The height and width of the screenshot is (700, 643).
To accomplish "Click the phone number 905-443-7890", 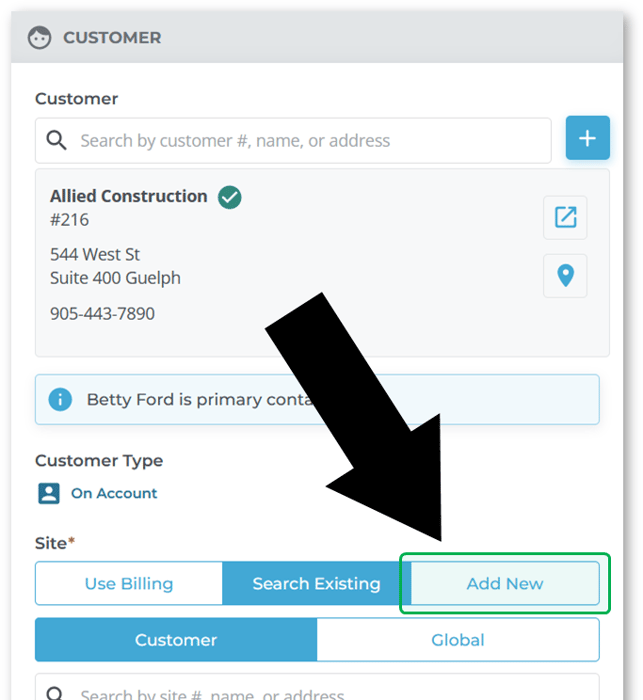I will [102, 314].
